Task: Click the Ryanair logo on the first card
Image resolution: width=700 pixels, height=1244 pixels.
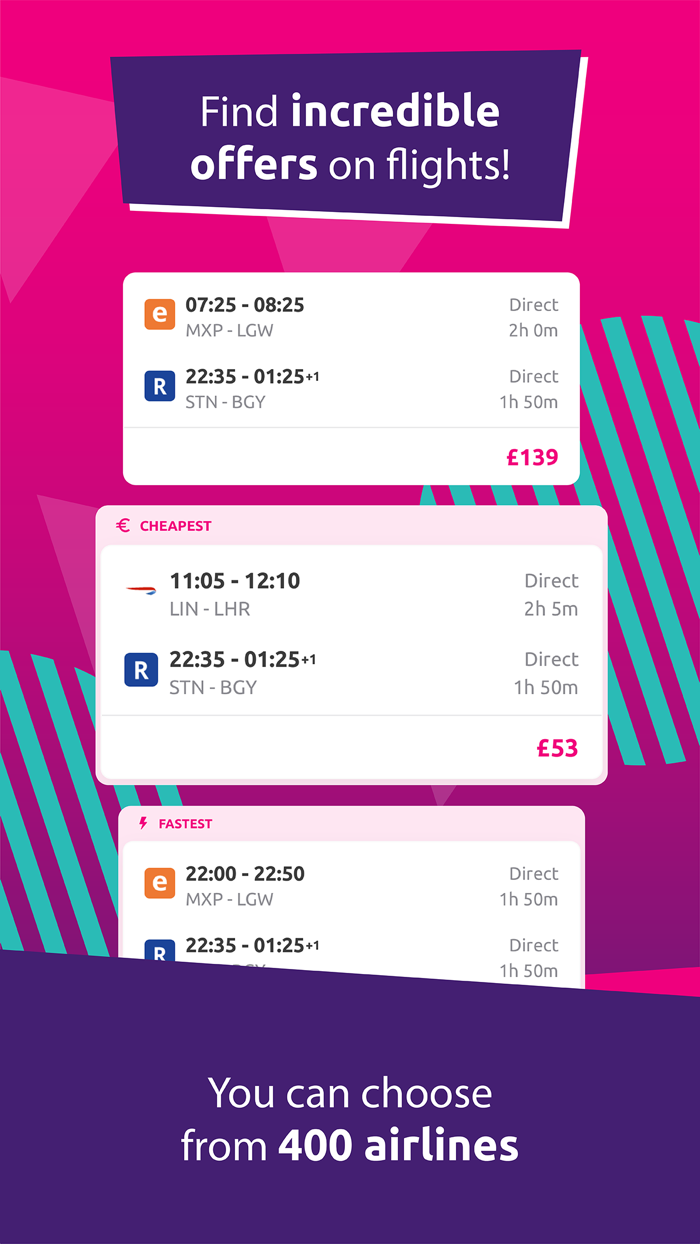Action: (159, 386)
